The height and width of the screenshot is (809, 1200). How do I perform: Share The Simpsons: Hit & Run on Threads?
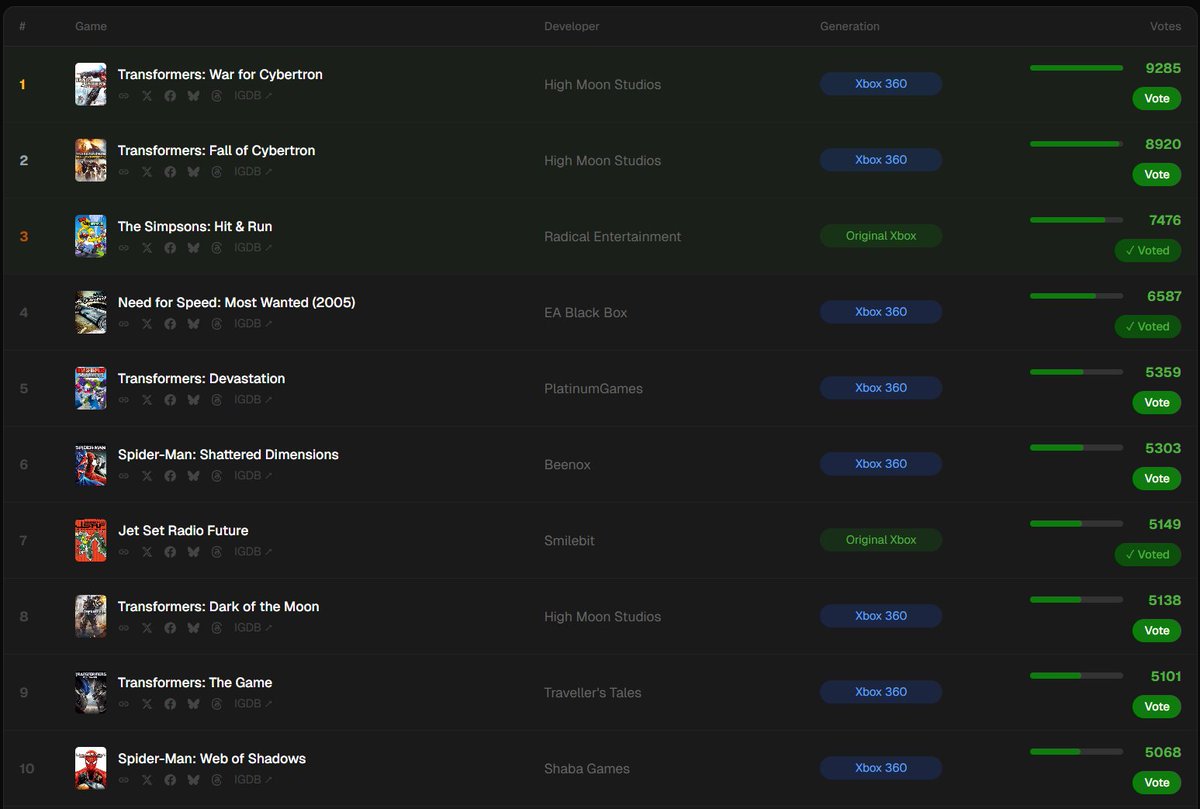pyautogui.click(x=217, y=248)
